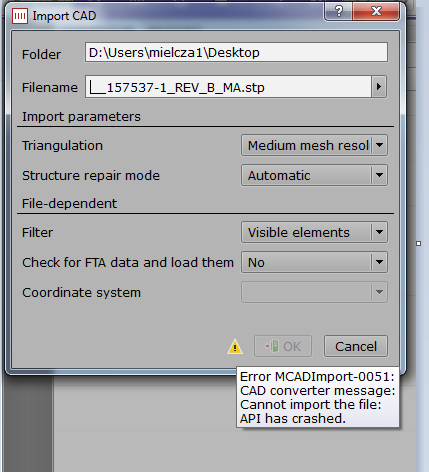
Task: Click the Cancel button
Action: 356,346
